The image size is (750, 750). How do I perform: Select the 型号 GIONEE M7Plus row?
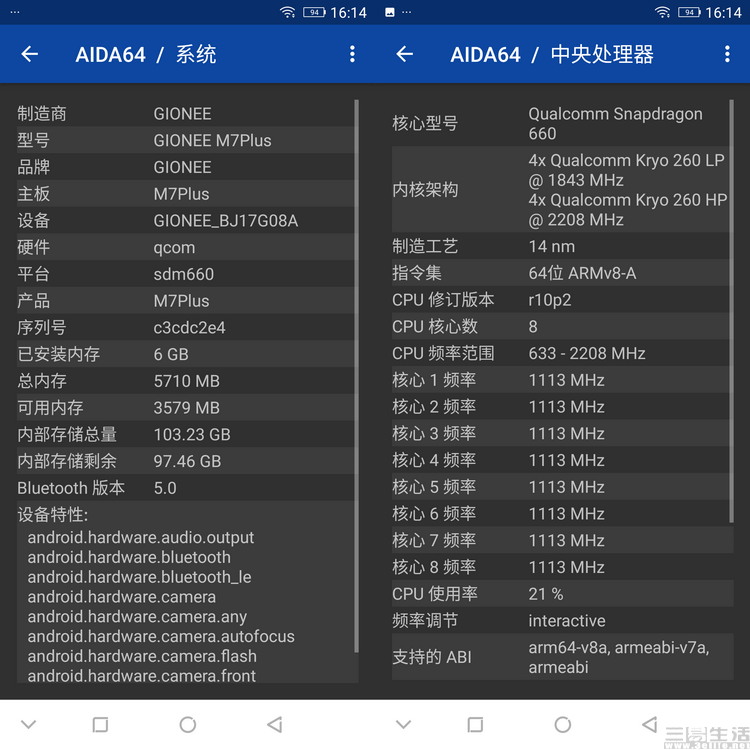[x=186, y=140]
